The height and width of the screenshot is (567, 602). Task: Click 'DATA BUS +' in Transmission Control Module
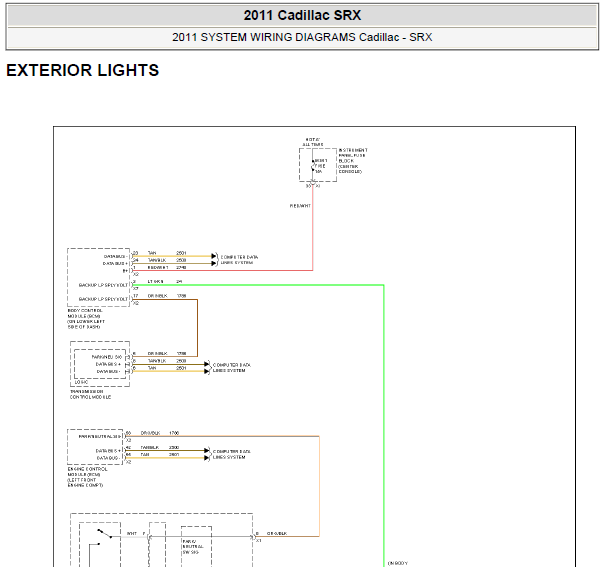pos(108,364)
